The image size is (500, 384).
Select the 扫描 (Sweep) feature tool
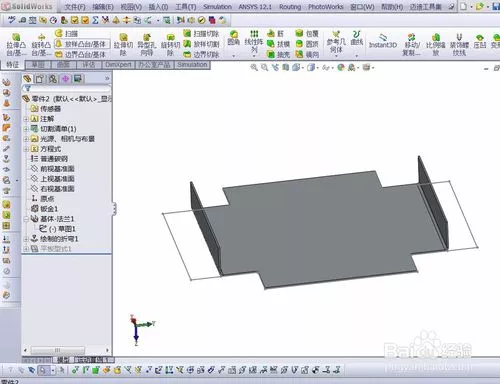(x=67, y=33)
